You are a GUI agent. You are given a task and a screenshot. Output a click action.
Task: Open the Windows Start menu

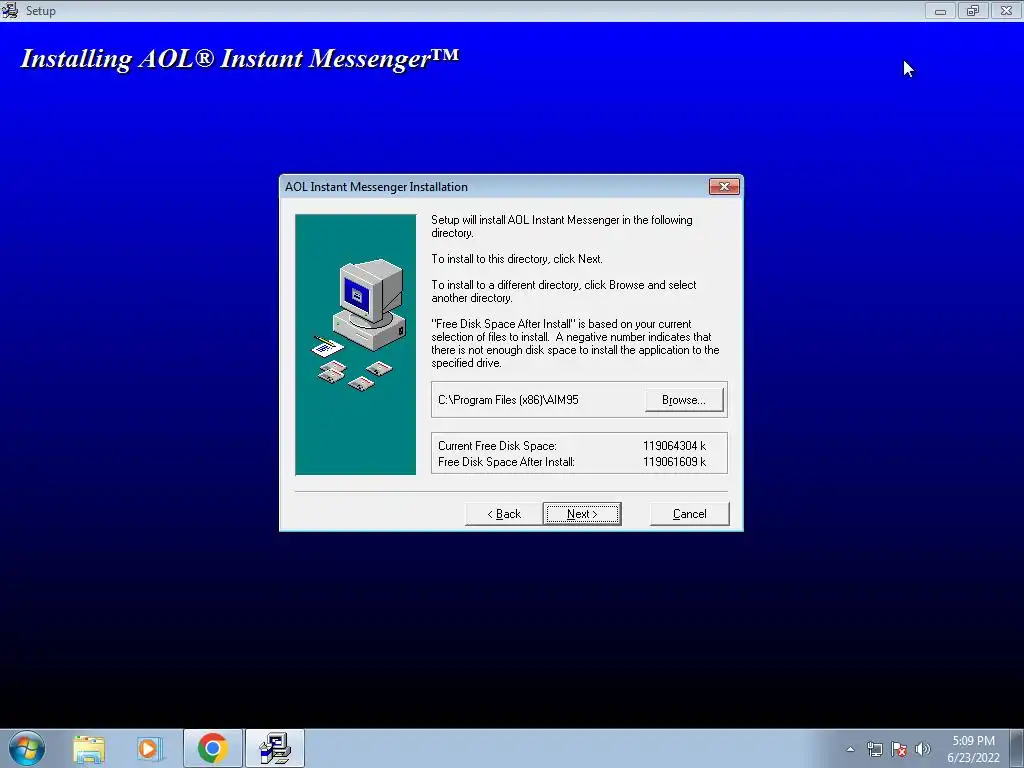click(27, 748)
